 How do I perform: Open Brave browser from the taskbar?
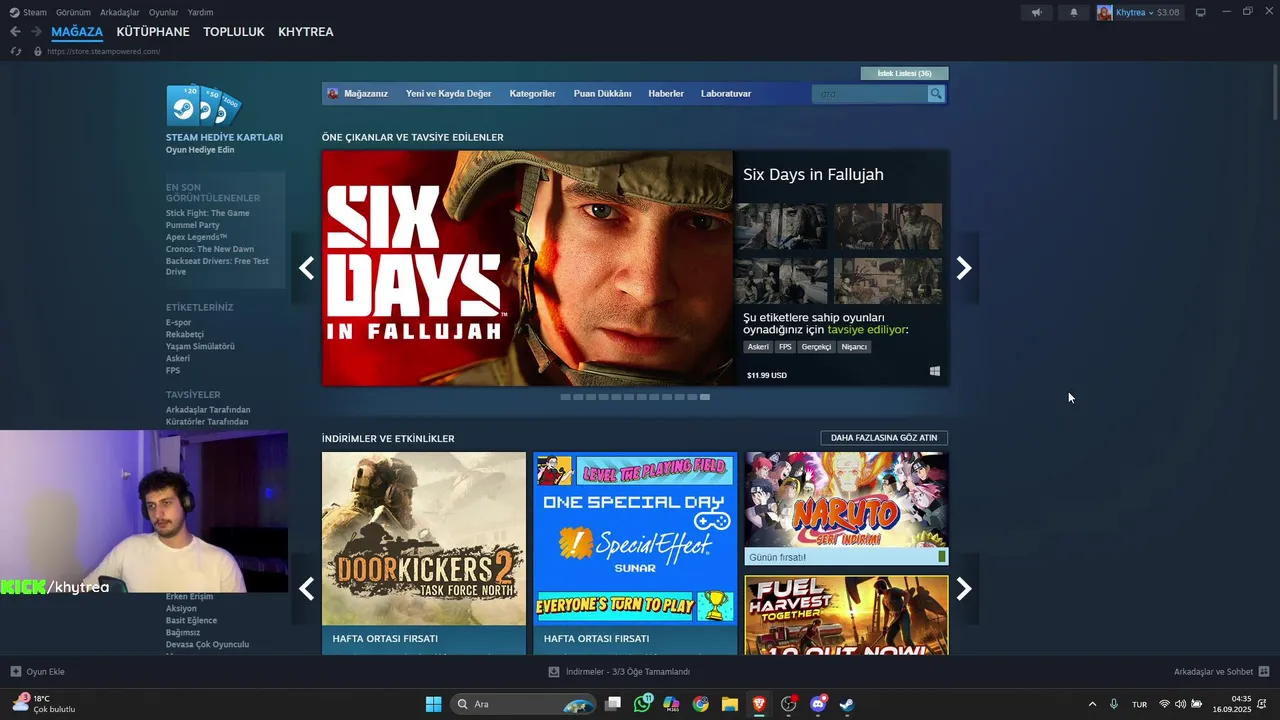pyautogui.click(x=759, y=704)
